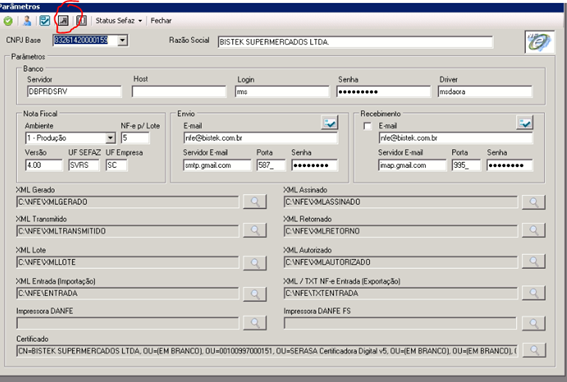Screen dimensions: 567x382
Task: Open the Status Sefaz dropdown menu
Action: pyautogui.click(x=119, y=21)
